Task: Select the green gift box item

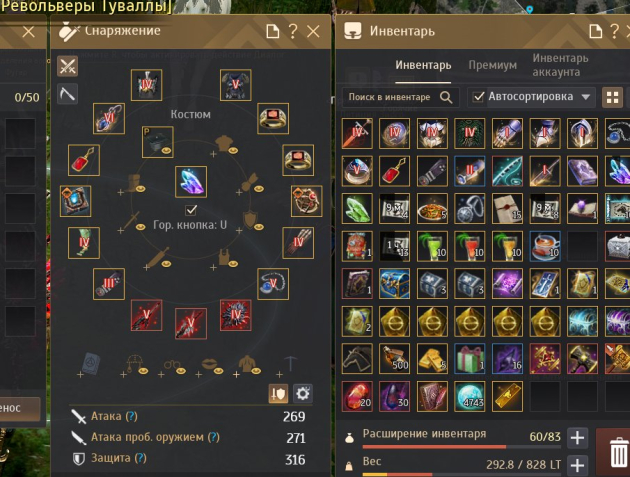Action: pos(469,358)
